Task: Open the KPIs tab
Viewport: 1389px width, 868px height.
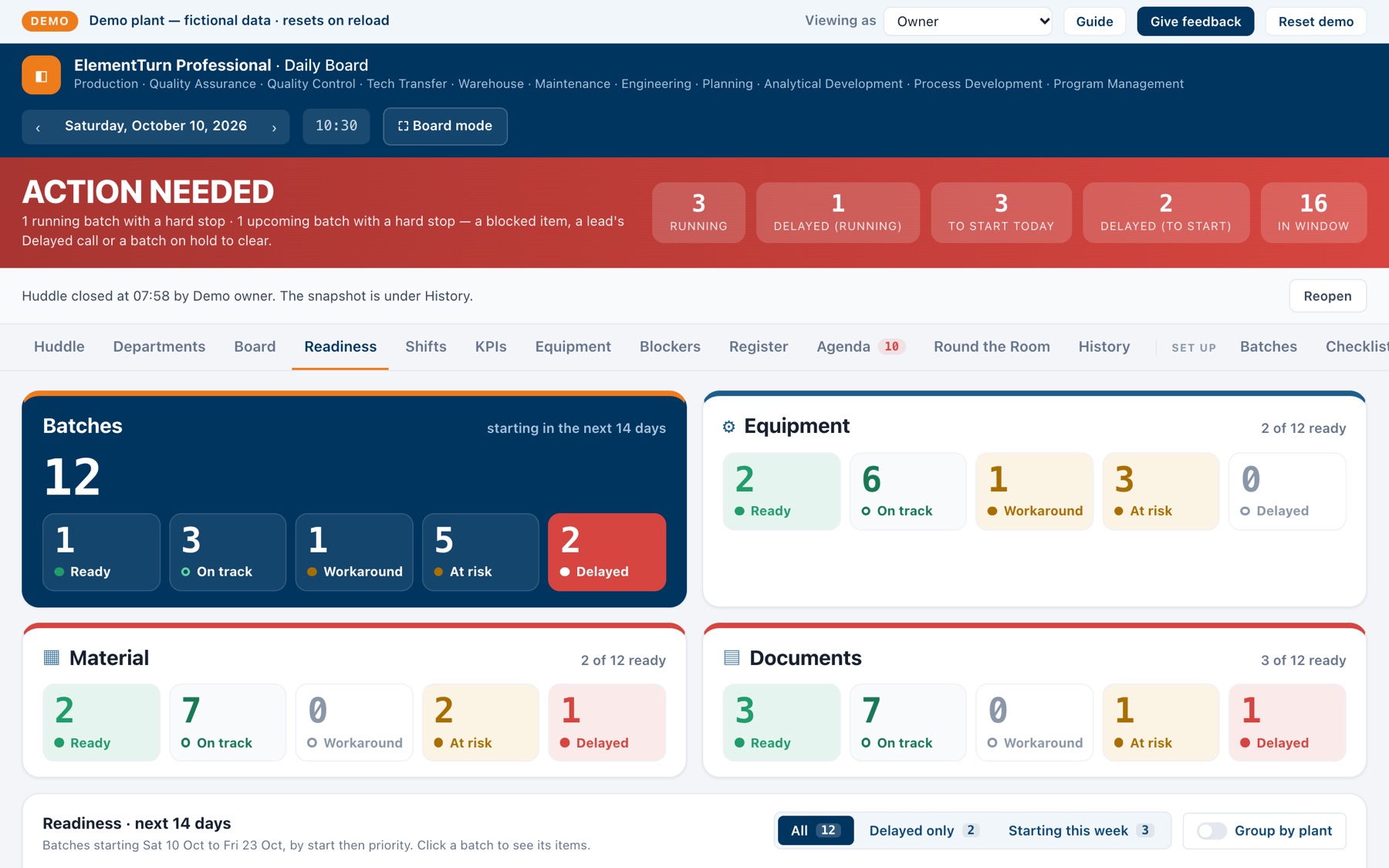Action: [x=491, y=346]
